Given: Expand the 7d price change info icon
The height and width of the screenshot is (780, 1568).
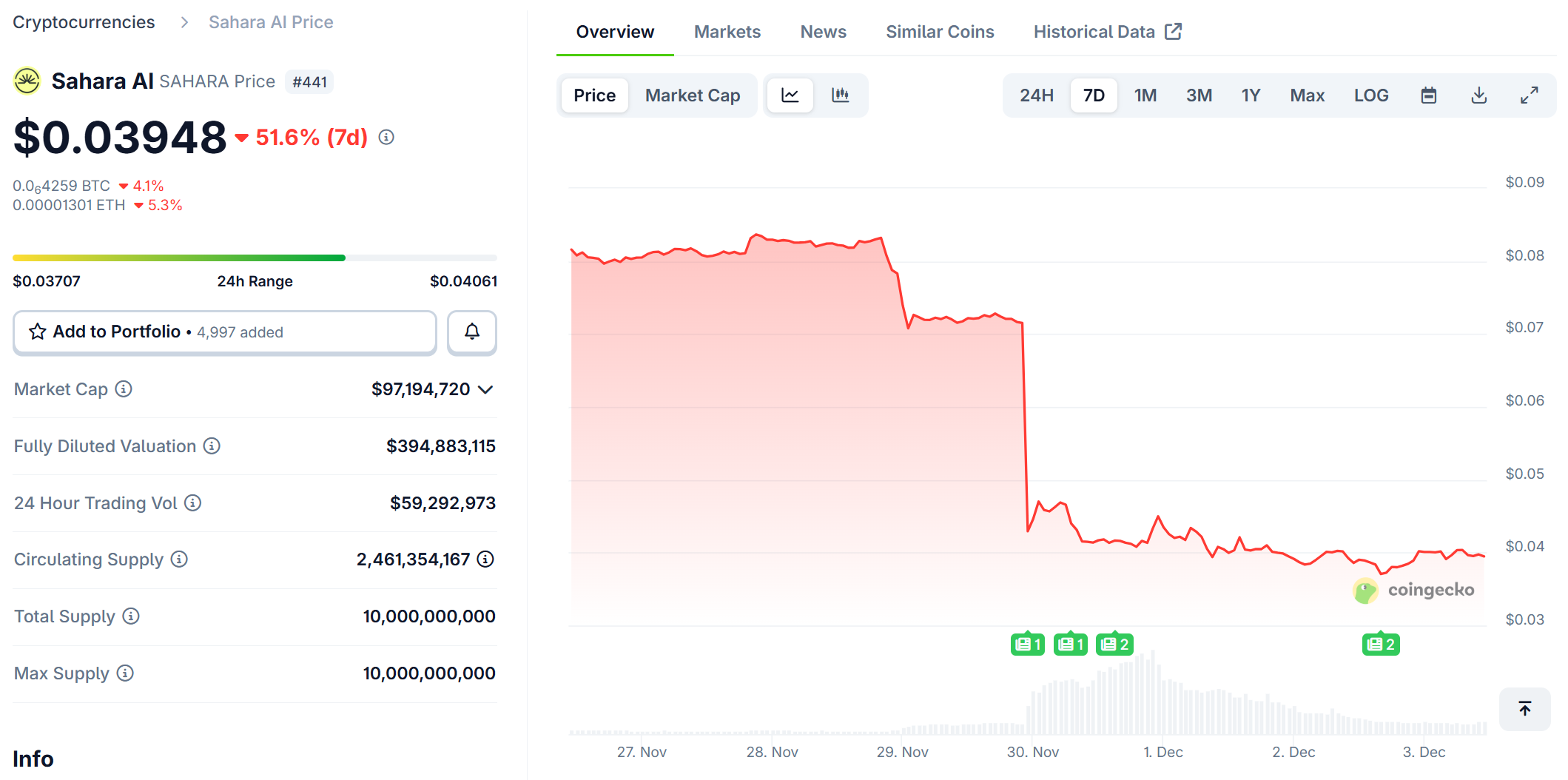Looking at the screenshot, I should tap(386, 137).
